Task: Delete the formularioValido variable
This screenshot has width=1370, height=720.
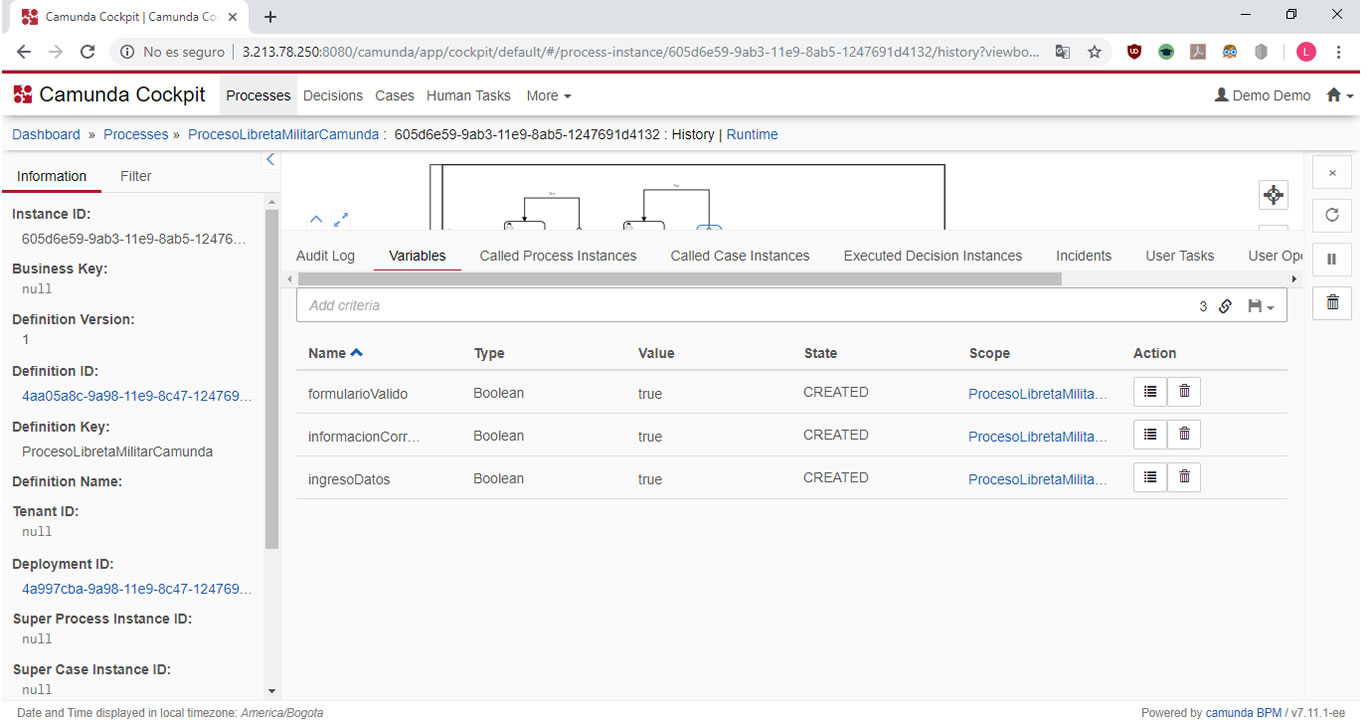Action: [1184, 392]
